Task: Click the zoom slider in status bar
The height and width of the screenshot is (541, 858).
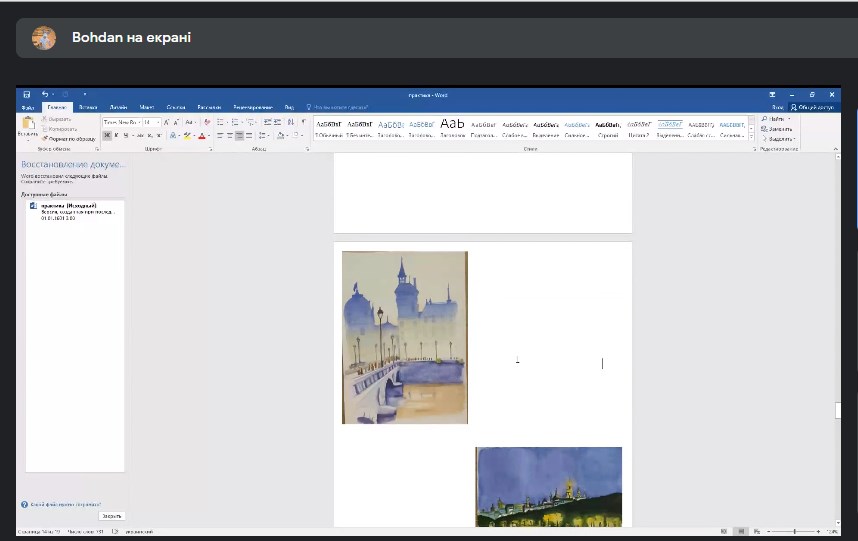Action: [x=795, y=531]
